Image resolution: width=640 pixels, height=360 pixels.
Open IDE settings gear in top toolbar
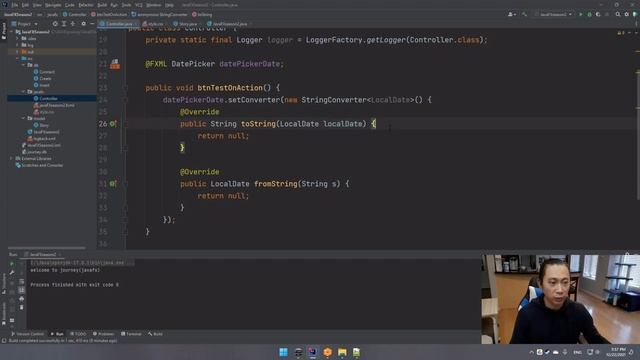click(627, 15)
